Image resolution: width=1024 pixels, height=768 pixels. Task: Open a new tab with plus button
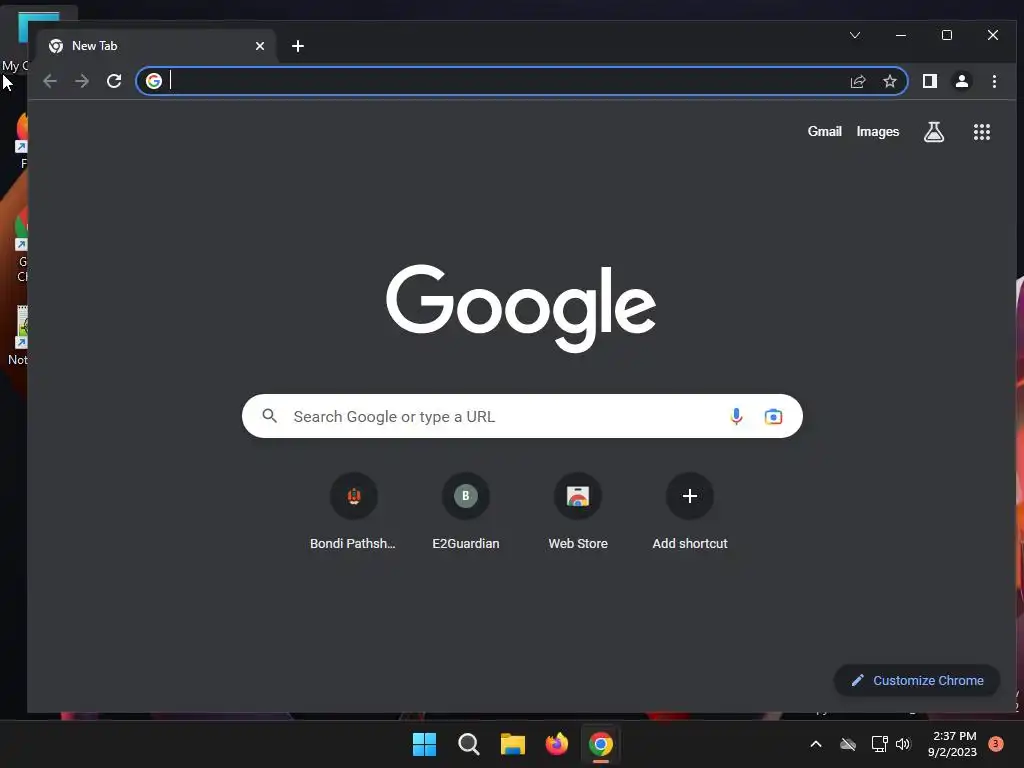tap(298, 46)
